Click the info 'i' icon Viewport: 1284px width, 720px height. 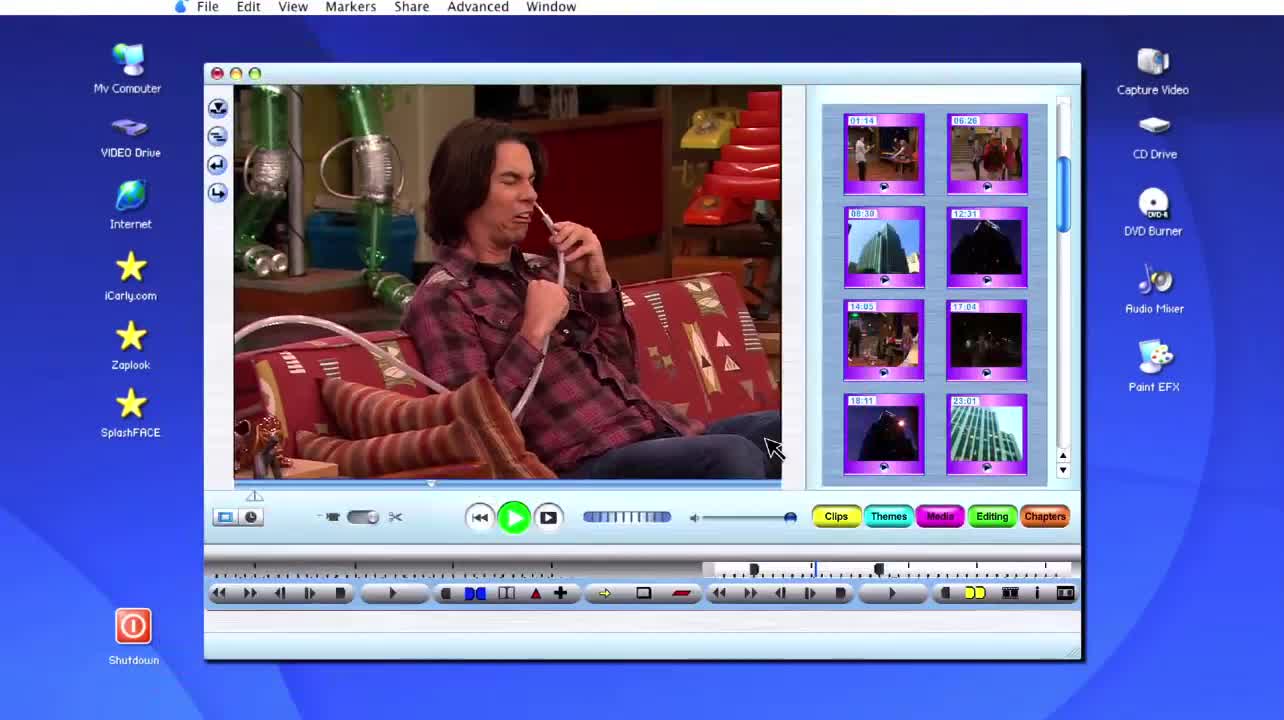pyautogui.click(x=1037, y=593)
